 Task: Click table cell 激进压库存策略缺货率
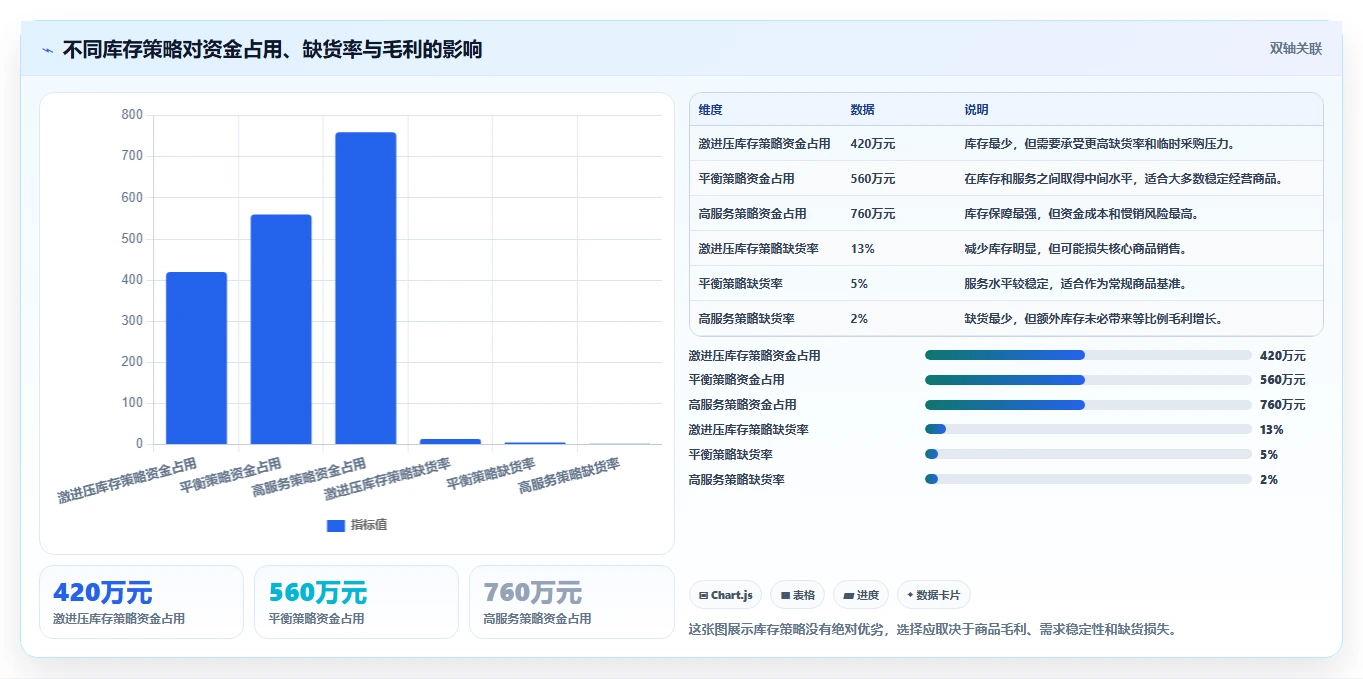[758, 249]
